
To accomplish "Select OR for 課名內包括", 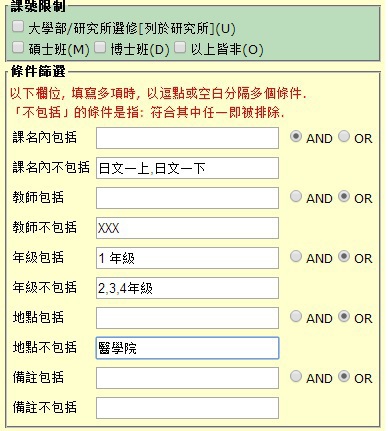I will tap(344, 136).
